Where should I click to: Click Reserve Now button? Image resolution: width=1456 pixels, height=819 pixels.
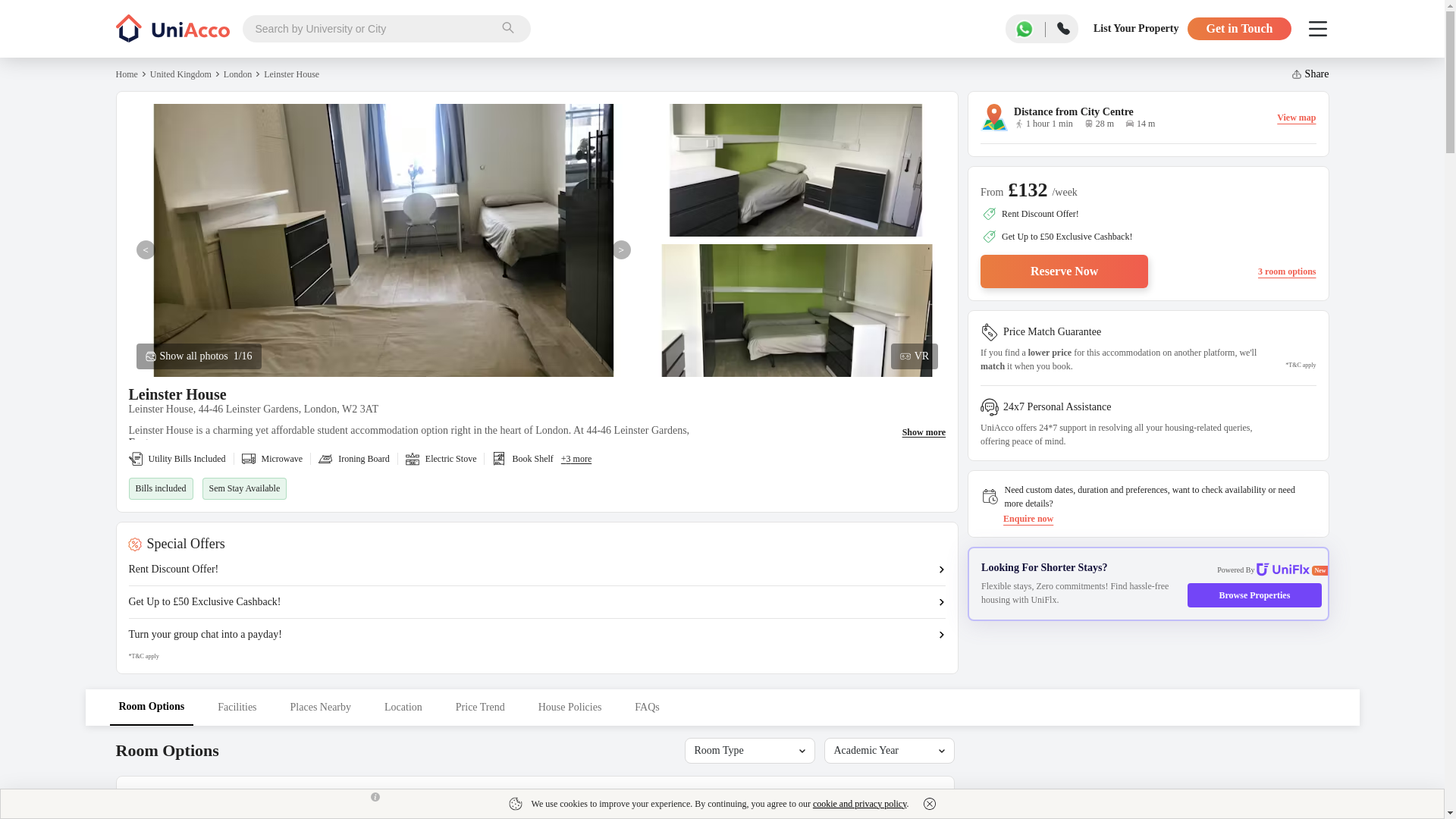tap(1064, 271)
